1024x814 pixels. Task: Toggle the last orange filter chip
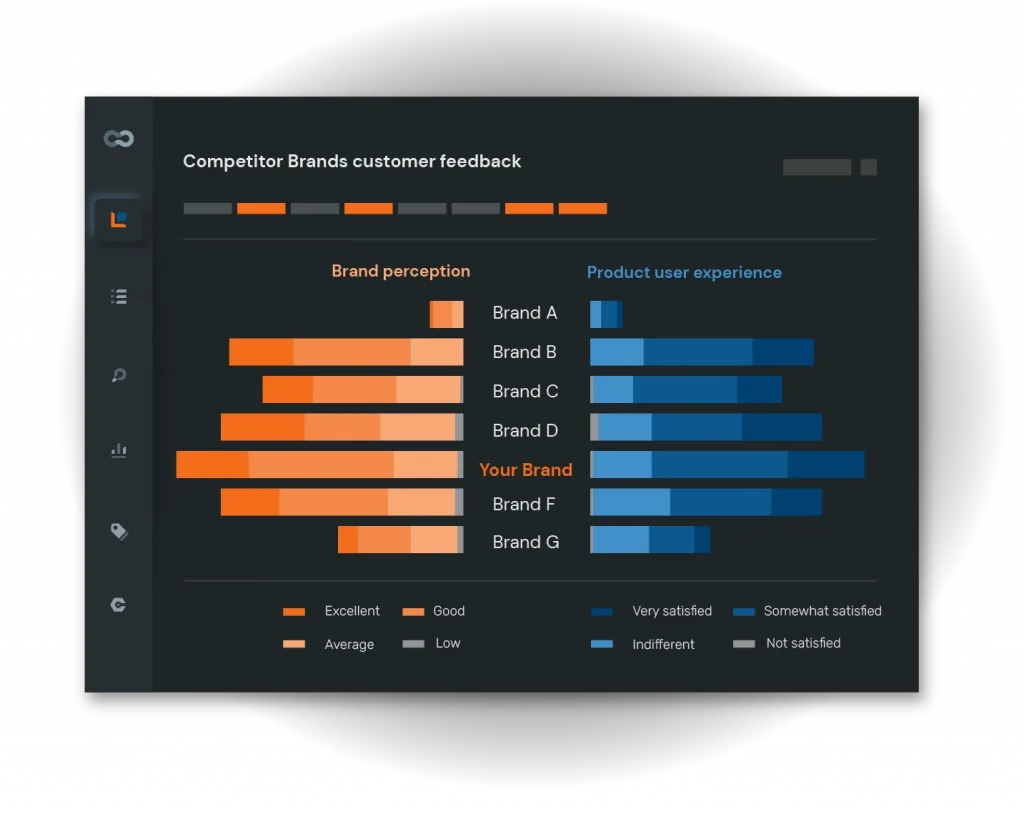click(583, 208)
